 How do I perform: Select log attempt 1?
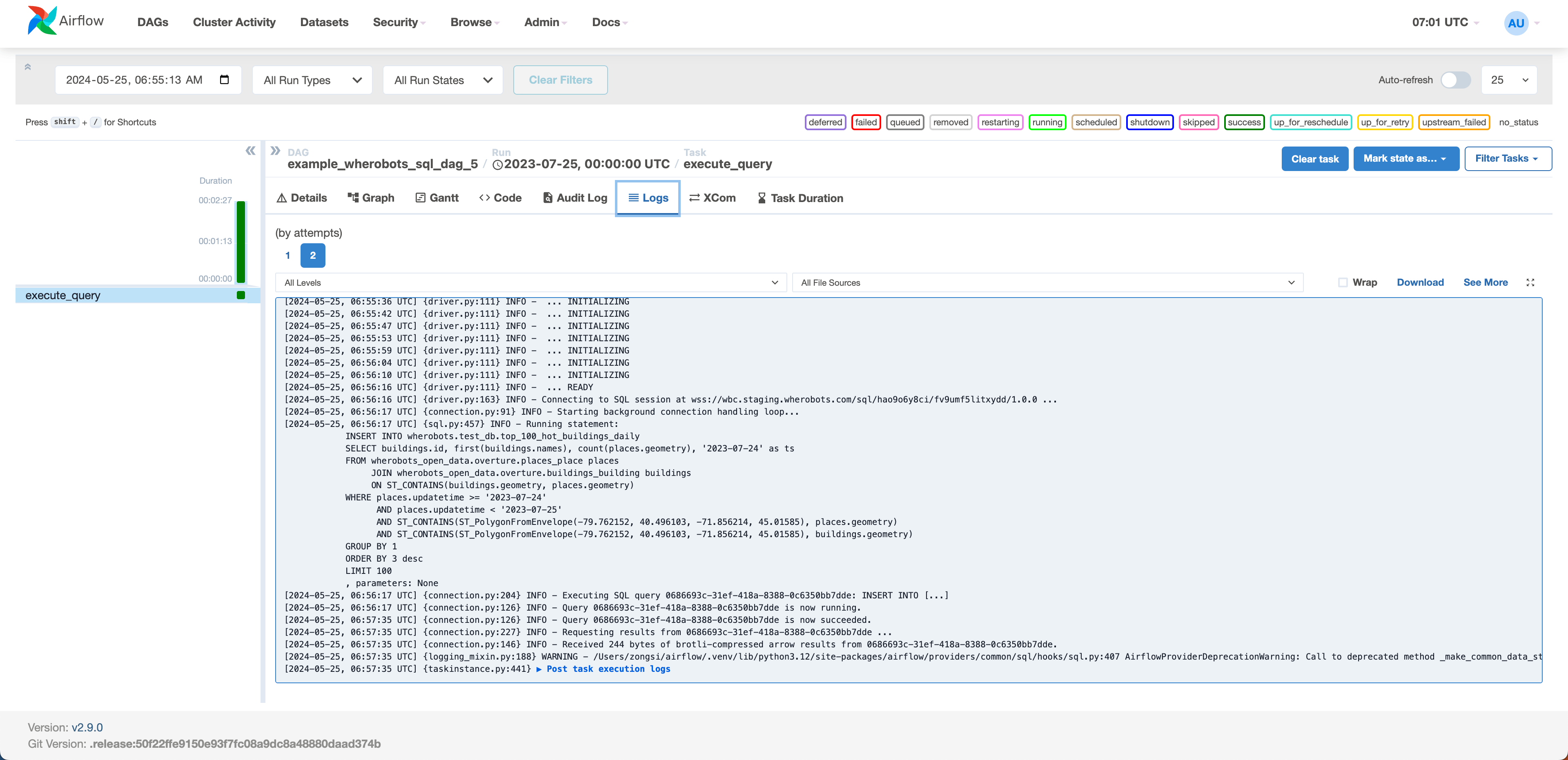point(288,256)
